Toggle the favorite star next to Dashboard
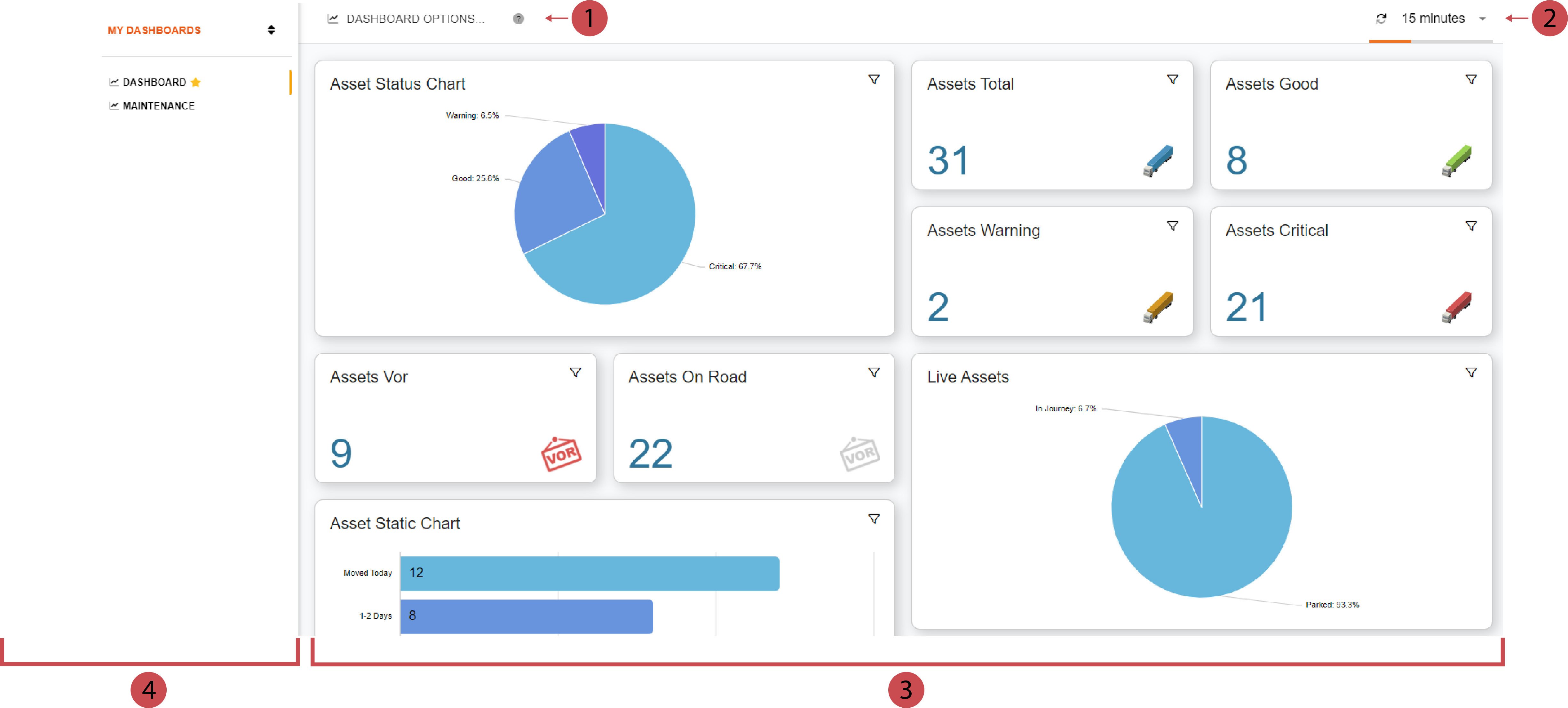Viewport: 1568px width, 708px height. point(195,82)
